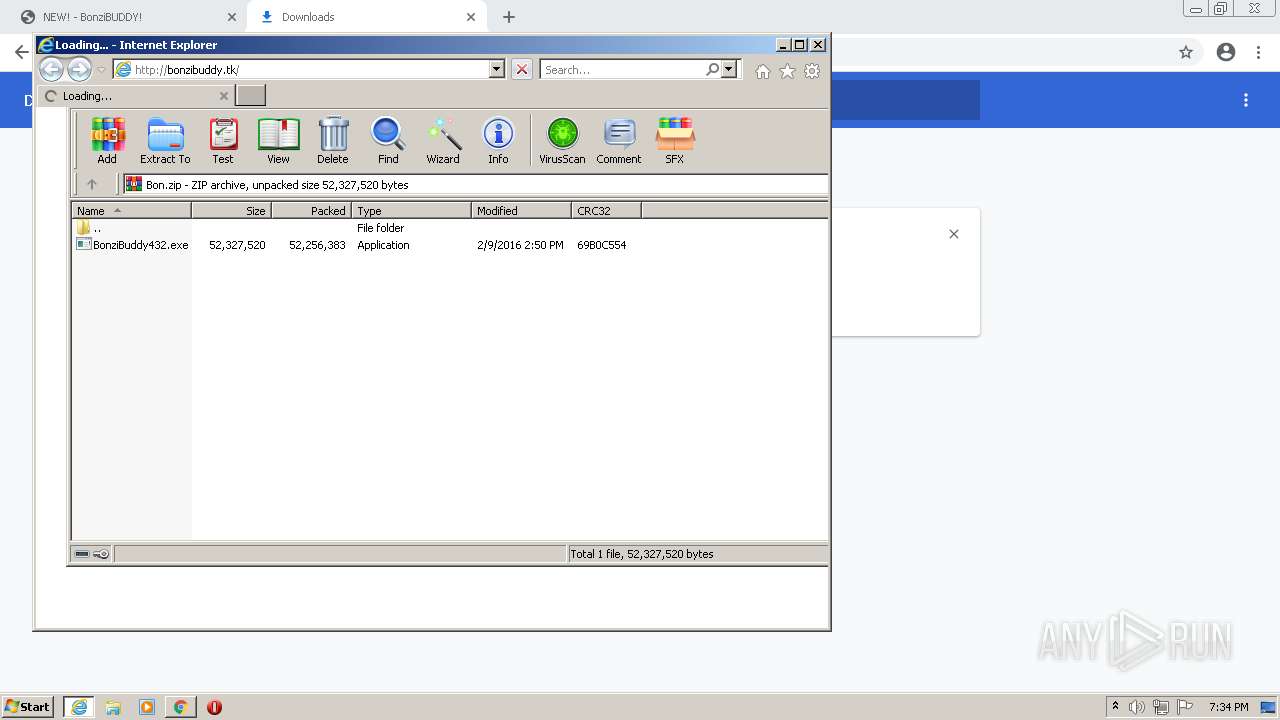Open new tab in Internet Explorer
The width and height of the screenshot is (1280, 720).
click(250, 95)
